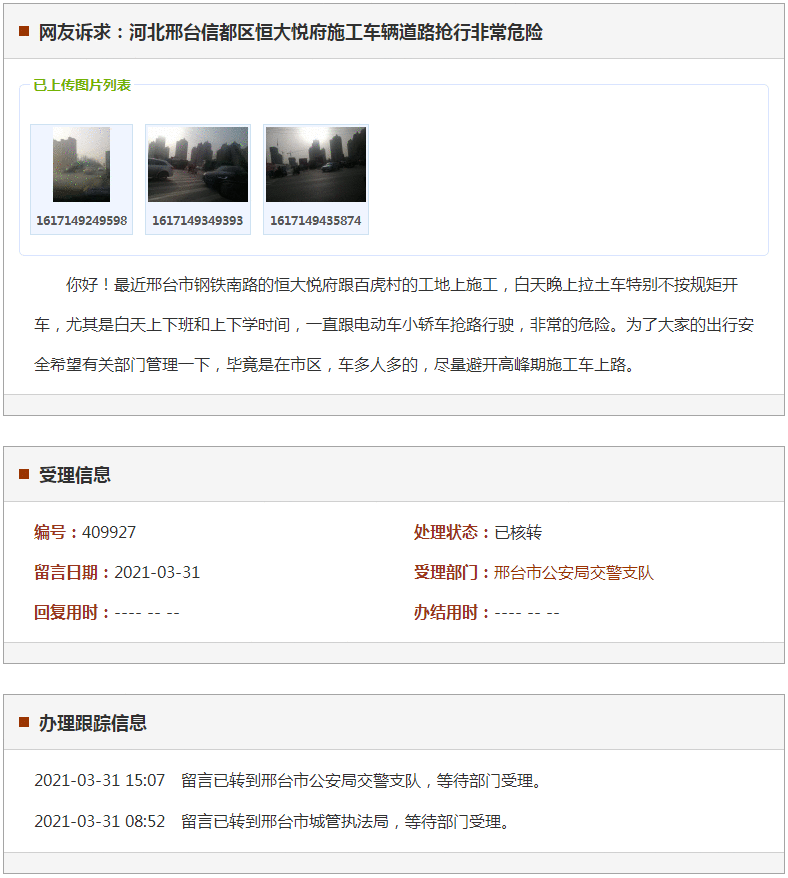This screenshot has height=878, width=788.
Task: Click red square icon beside 办理跟踪信息 header
Action: pos(24,722)
